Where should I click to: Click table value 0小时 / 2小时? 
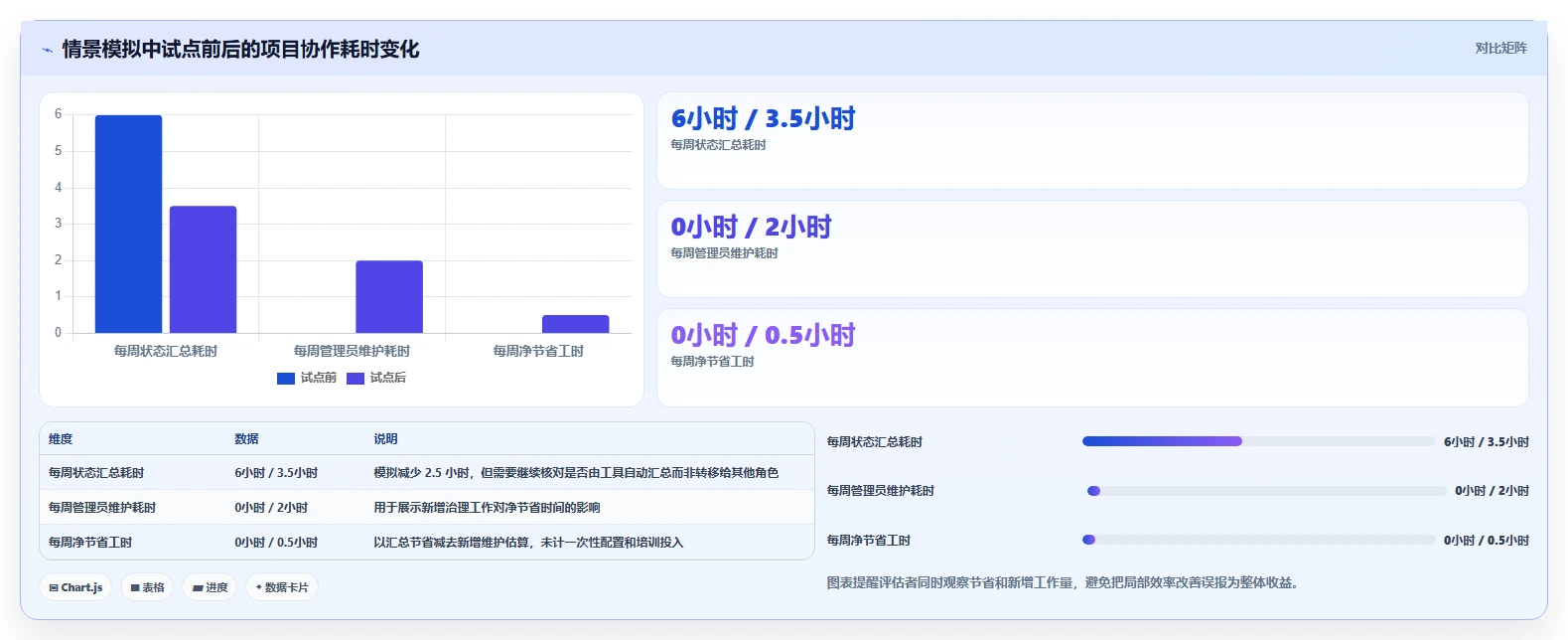click(271, 508)
